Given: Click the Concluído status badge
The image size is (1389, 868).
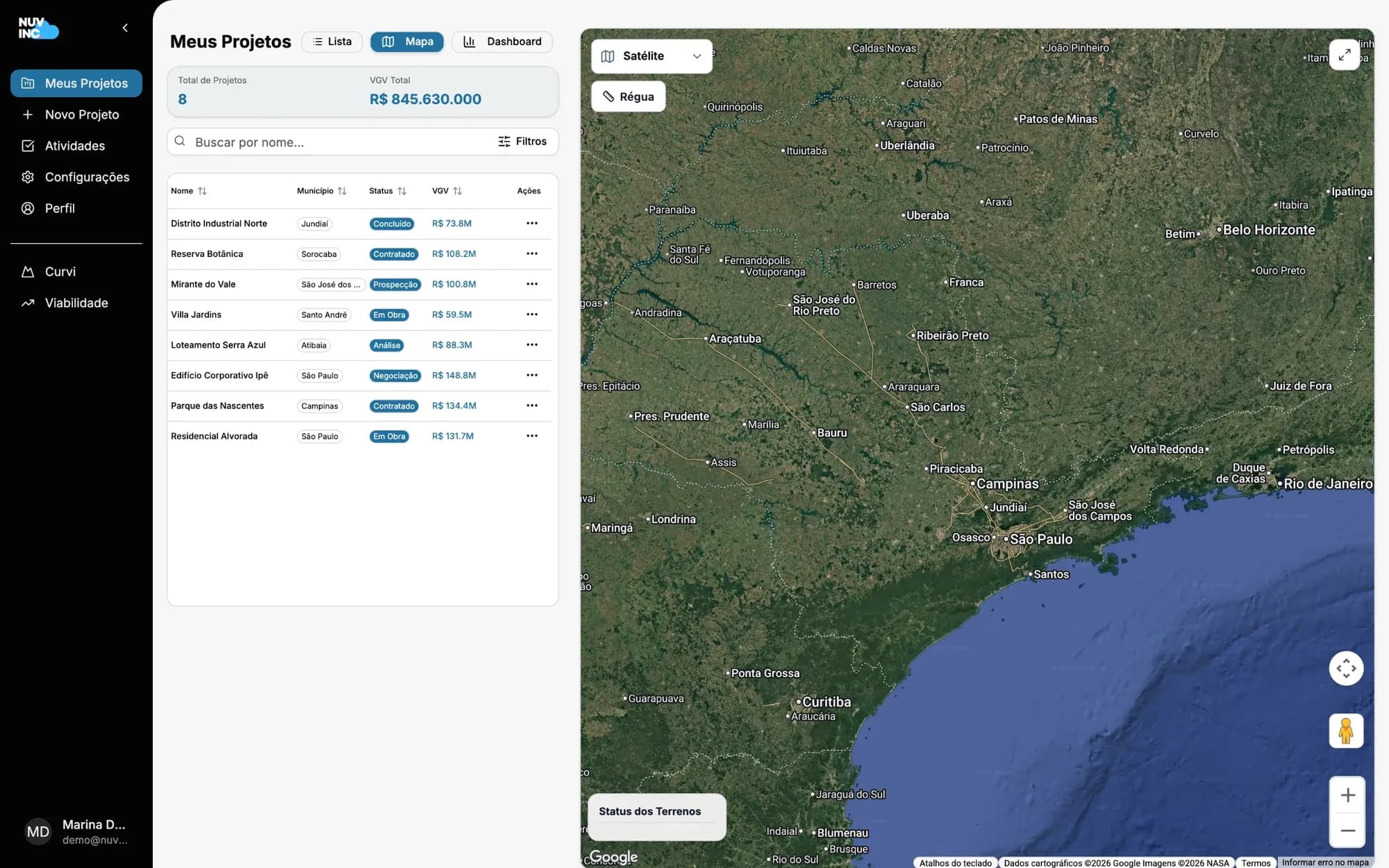Looking at the screenshot, I should click(x=392, y=224).
